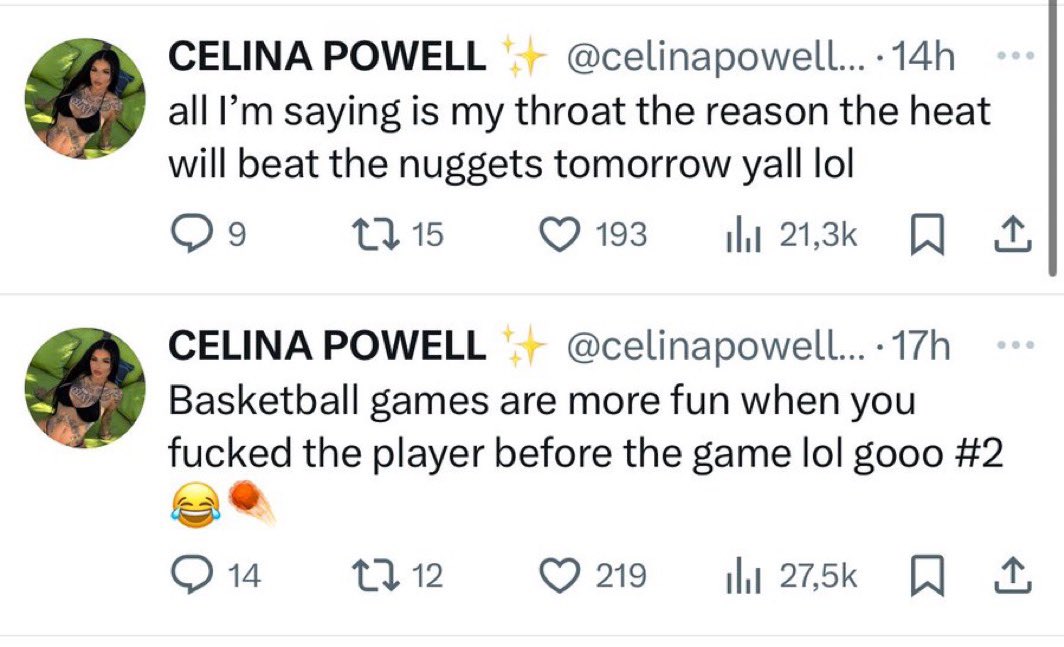1064x647 pixels.
Task: Reply to the Basketball games tweet
Action: (185, 575)
